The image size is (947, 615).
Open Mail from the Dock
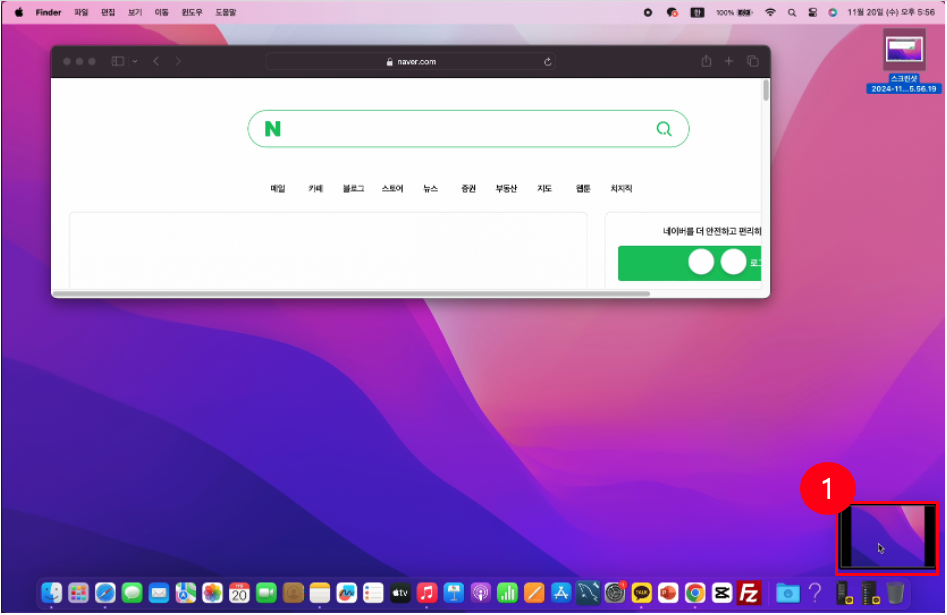tap(159, 593)
